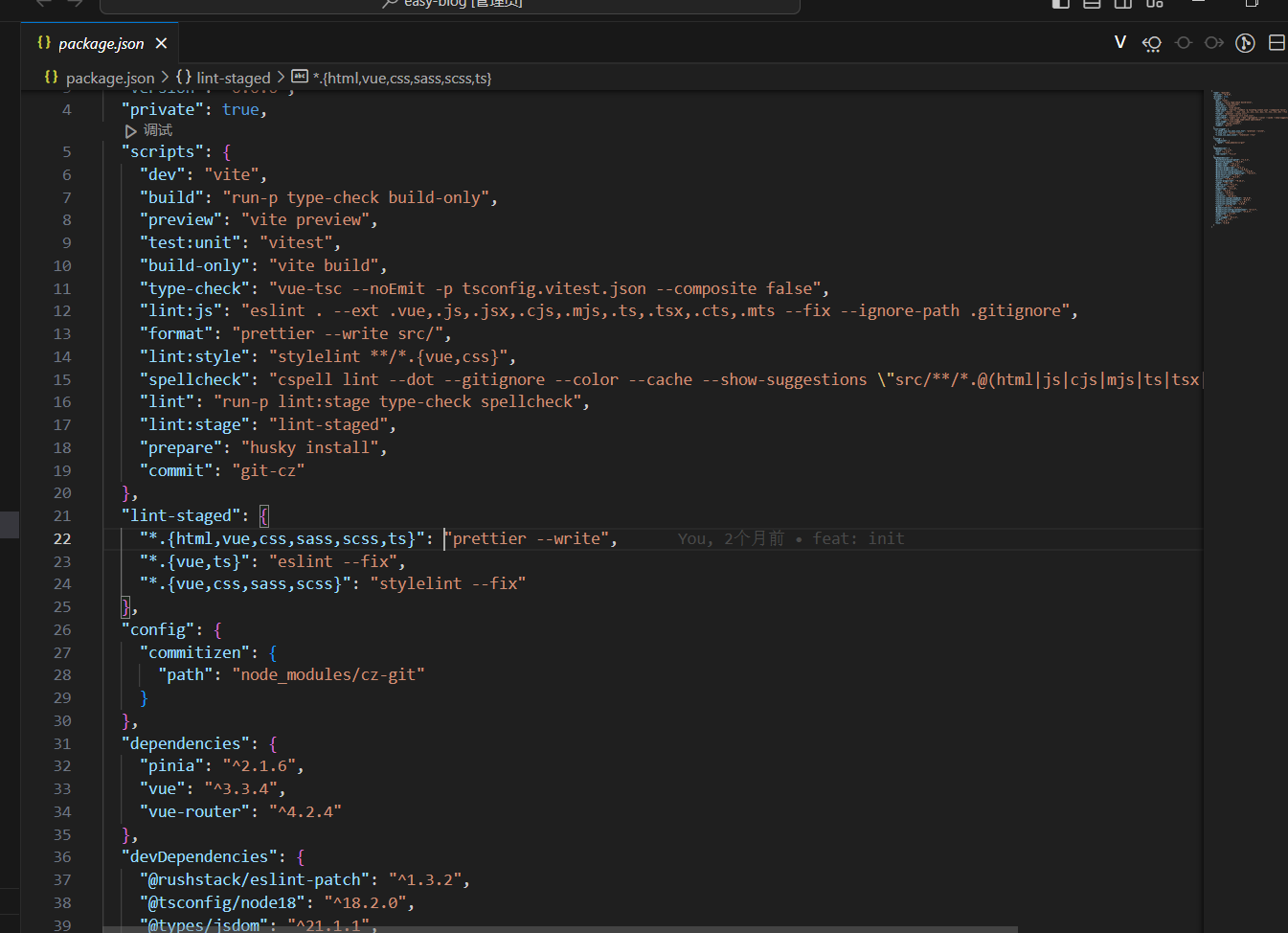The height and width of the screenshot is (933, 1288).
Task: Toggle GitLens file annotations branch icon
Action: 1245,43
